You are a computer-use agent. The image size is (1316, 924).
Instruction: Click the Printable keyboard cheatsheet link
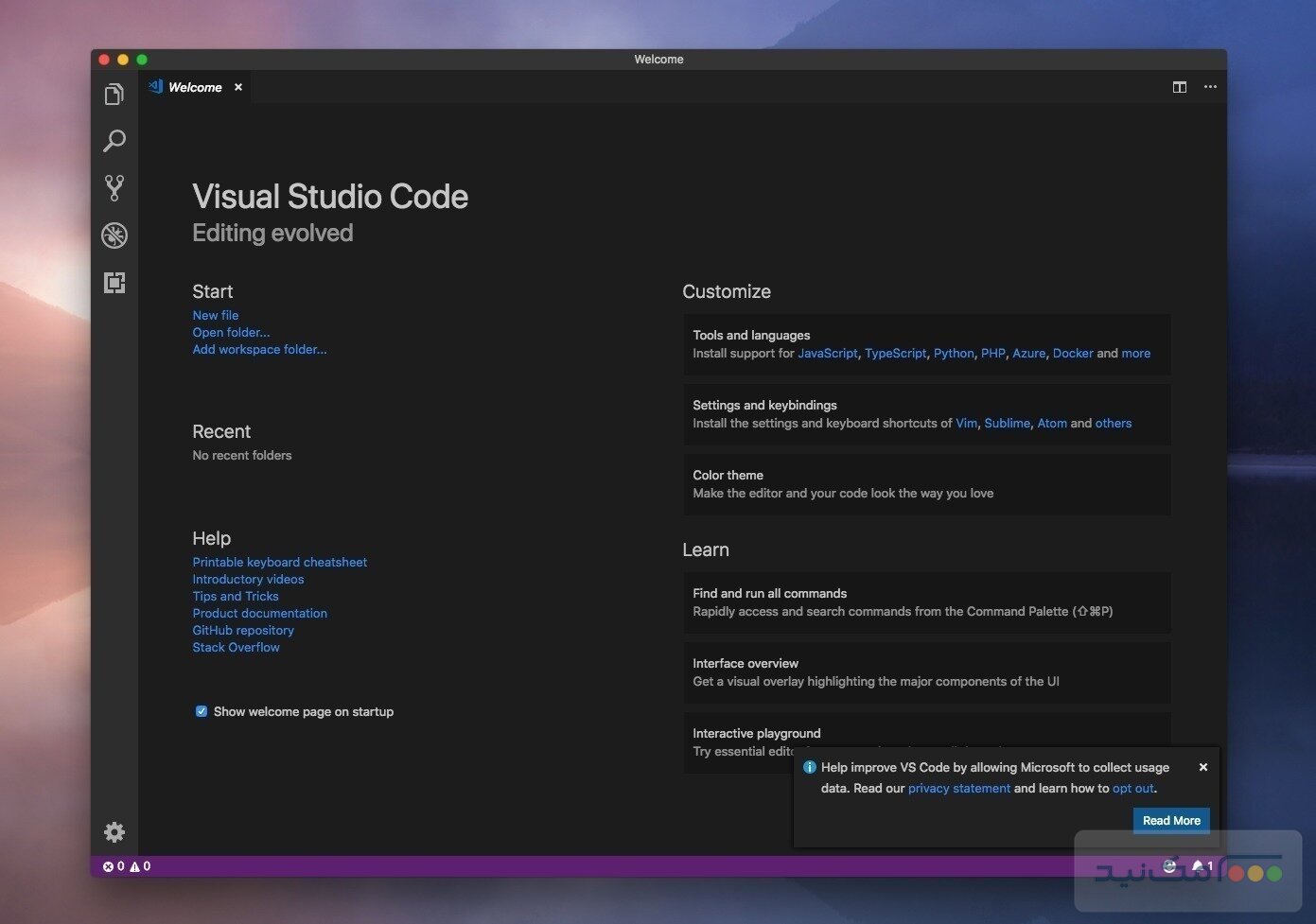pyautogui.click(x=279, y=561)
